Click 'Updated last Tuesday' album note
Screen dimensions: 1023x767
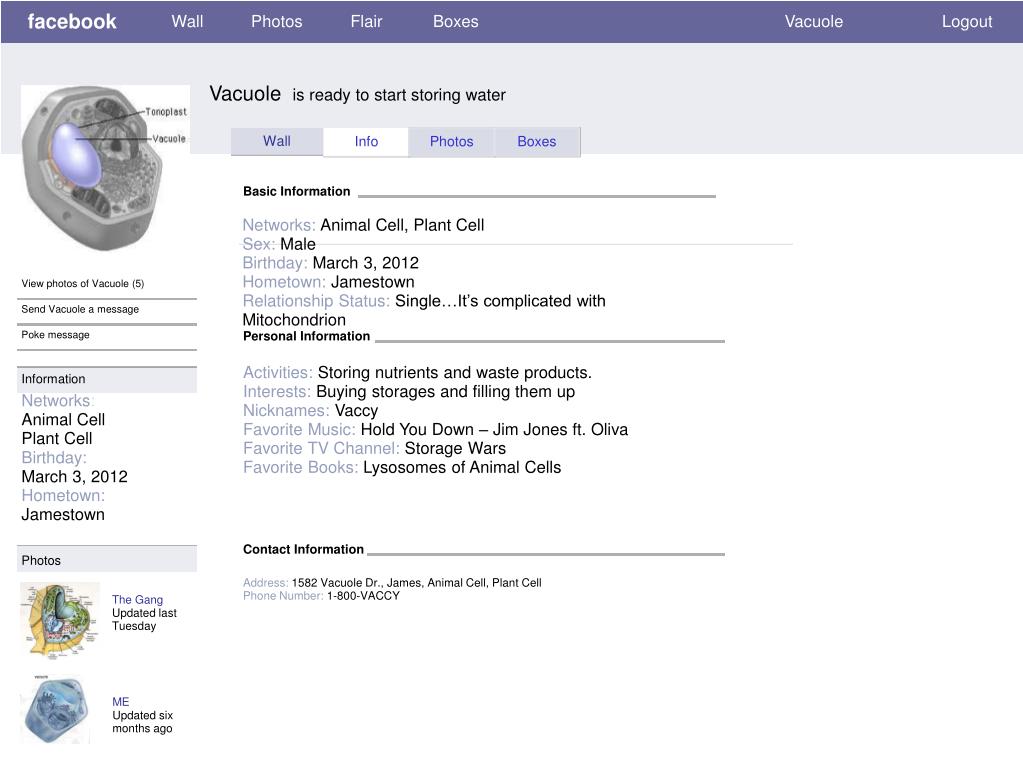point(144,620)
